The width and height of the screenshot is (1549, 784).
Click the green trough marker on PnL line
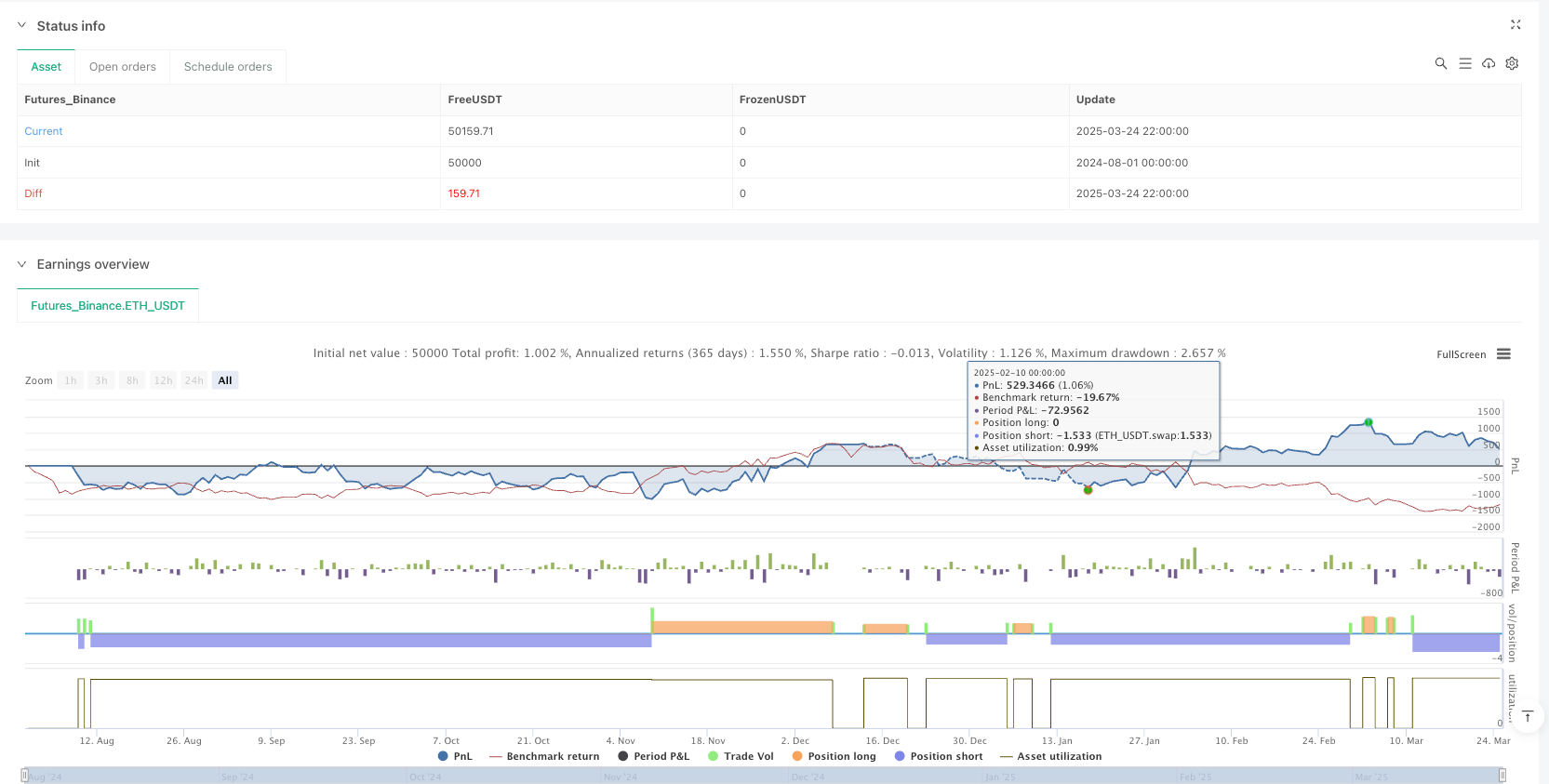click(x=1088, y=489)
